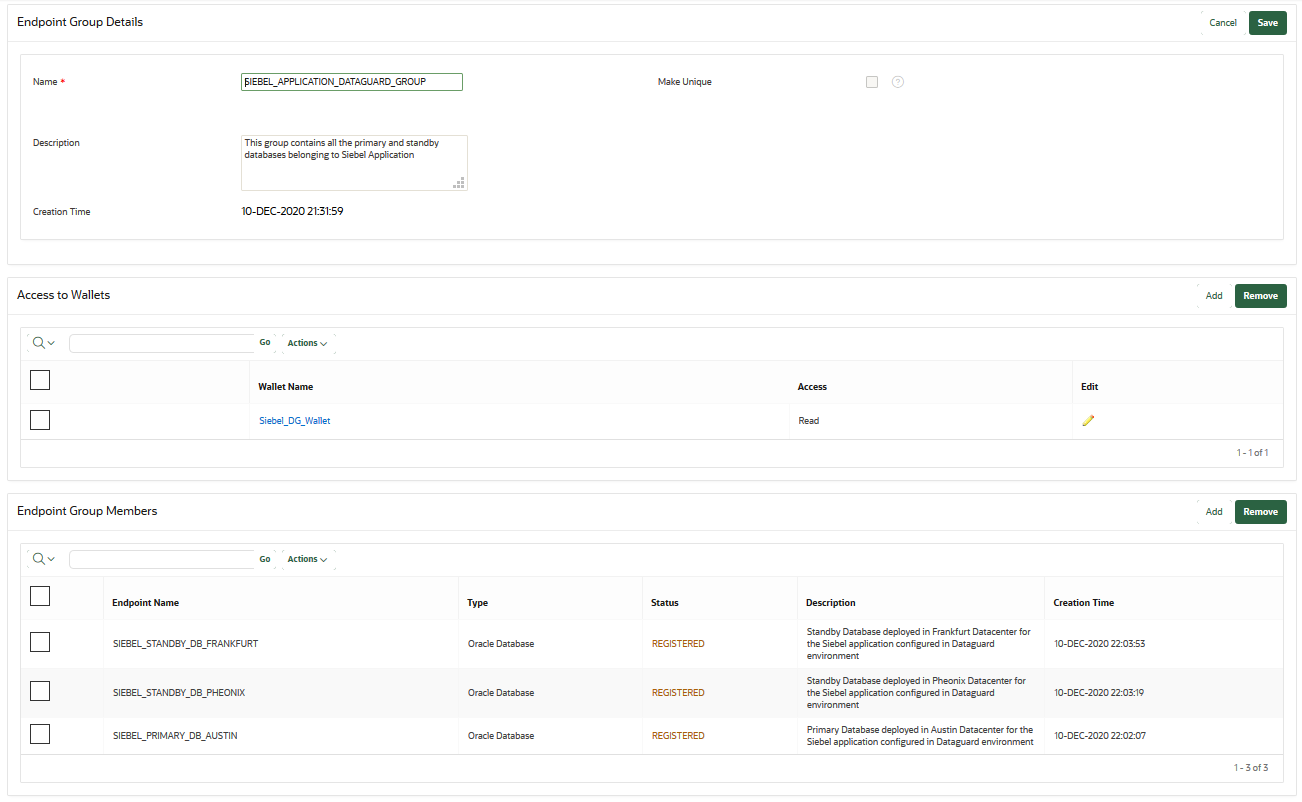
Task: Click the Description textarea resize handle
Action: pos(460,183)
